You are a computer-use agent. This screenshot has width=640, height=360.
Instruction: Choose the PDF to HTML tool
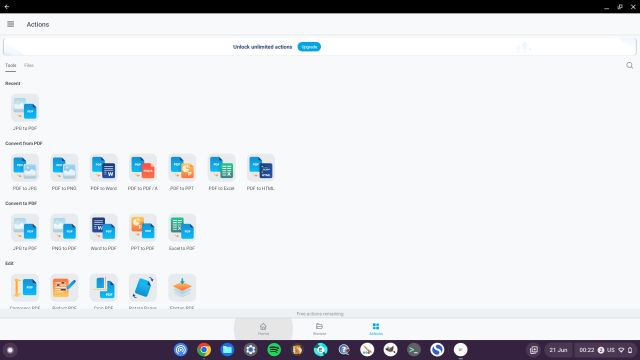(260, 172)
